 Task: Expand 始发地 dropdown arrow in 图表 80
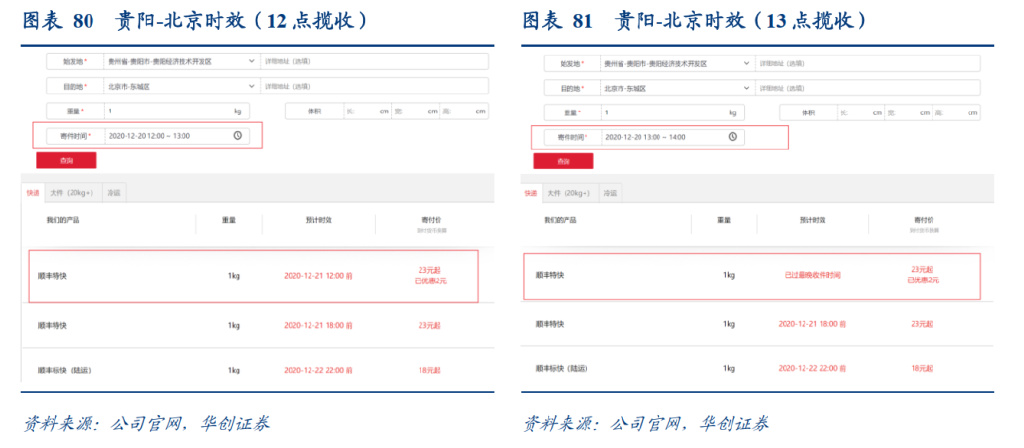[x=252, y=61]
